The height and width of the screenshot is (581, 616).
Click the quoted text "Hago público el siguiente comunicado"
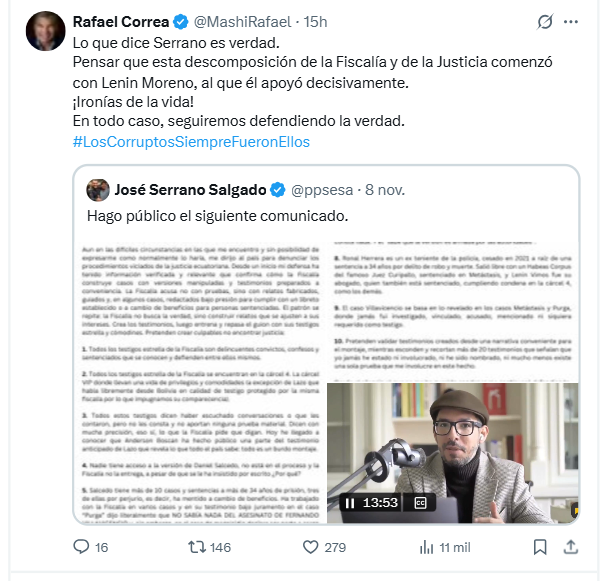[231, 215]
